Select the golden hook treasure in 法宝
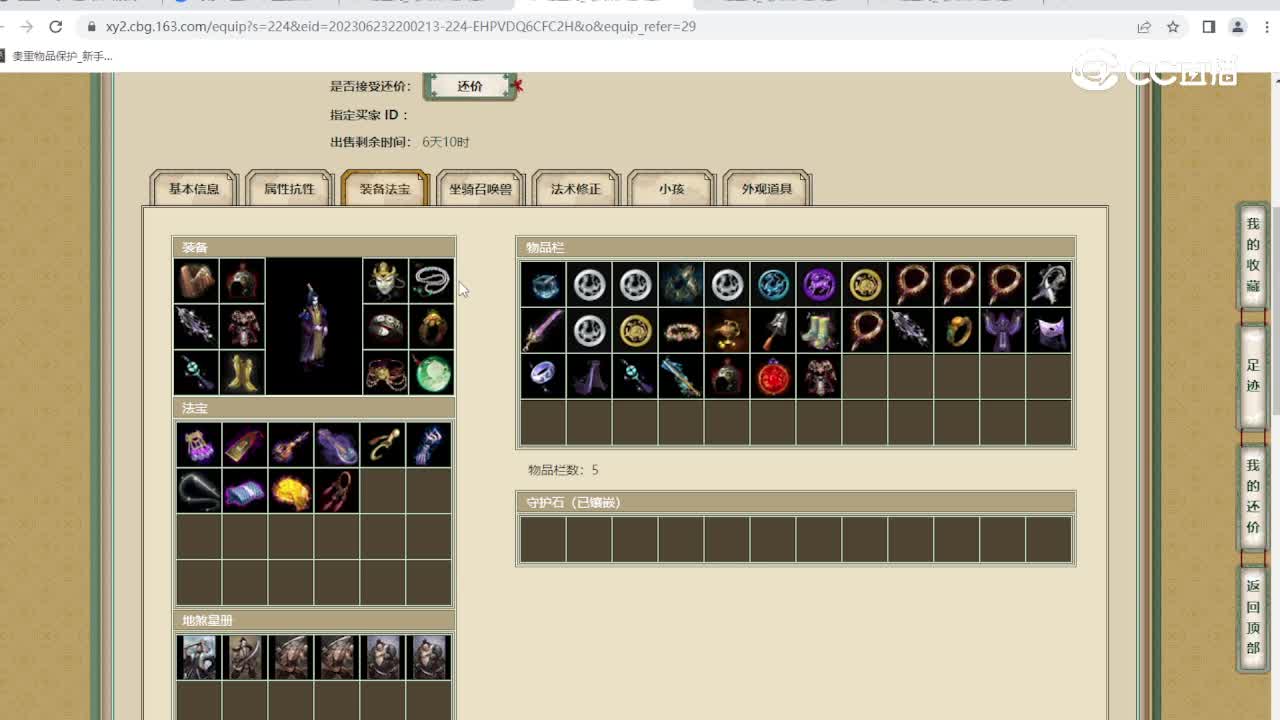This screenshot has width=1280, height=720. tap(383, 445)
